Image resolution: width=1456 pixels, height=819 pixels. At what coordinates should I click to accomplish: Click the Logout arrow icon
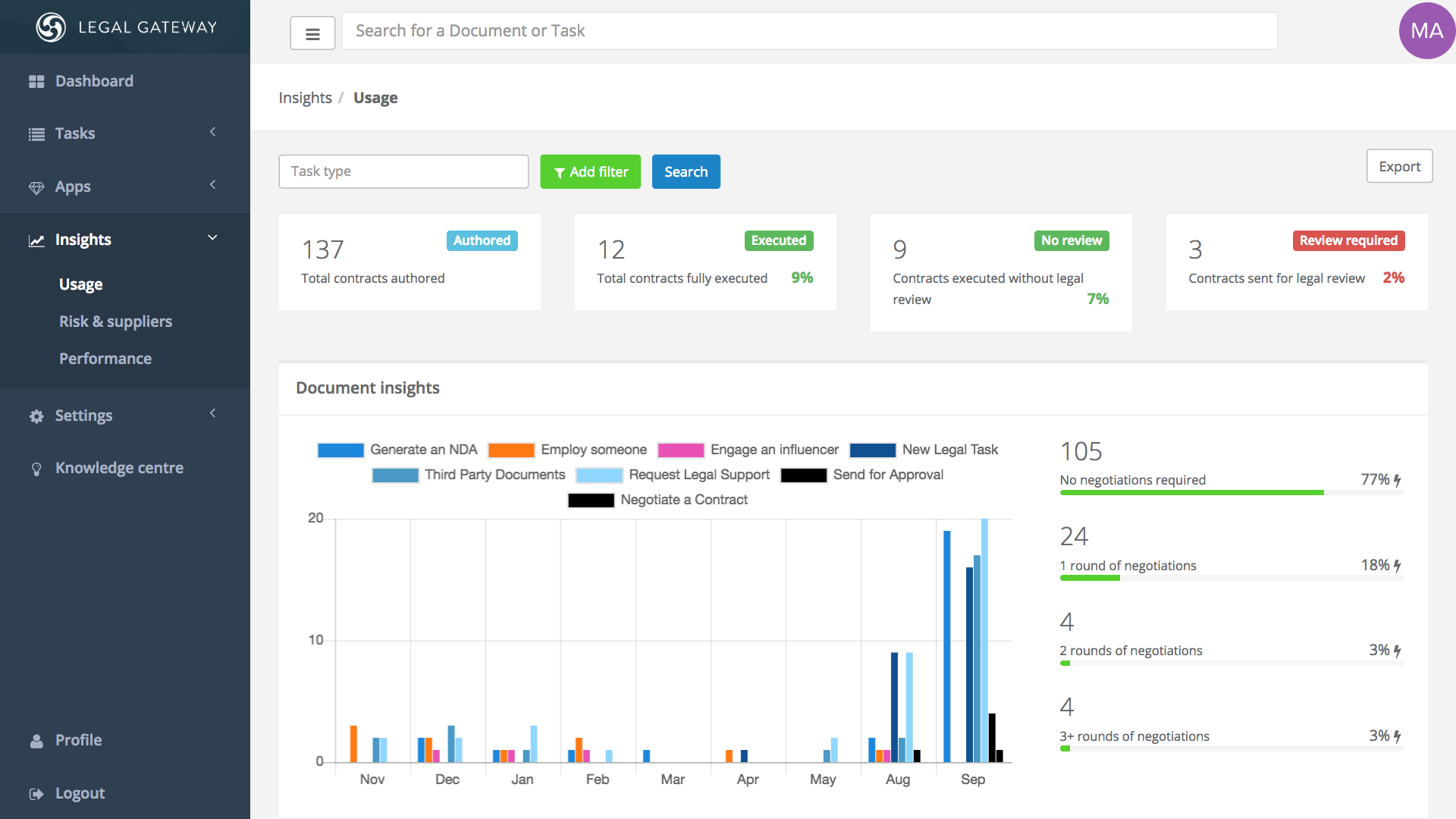[36, 794]
